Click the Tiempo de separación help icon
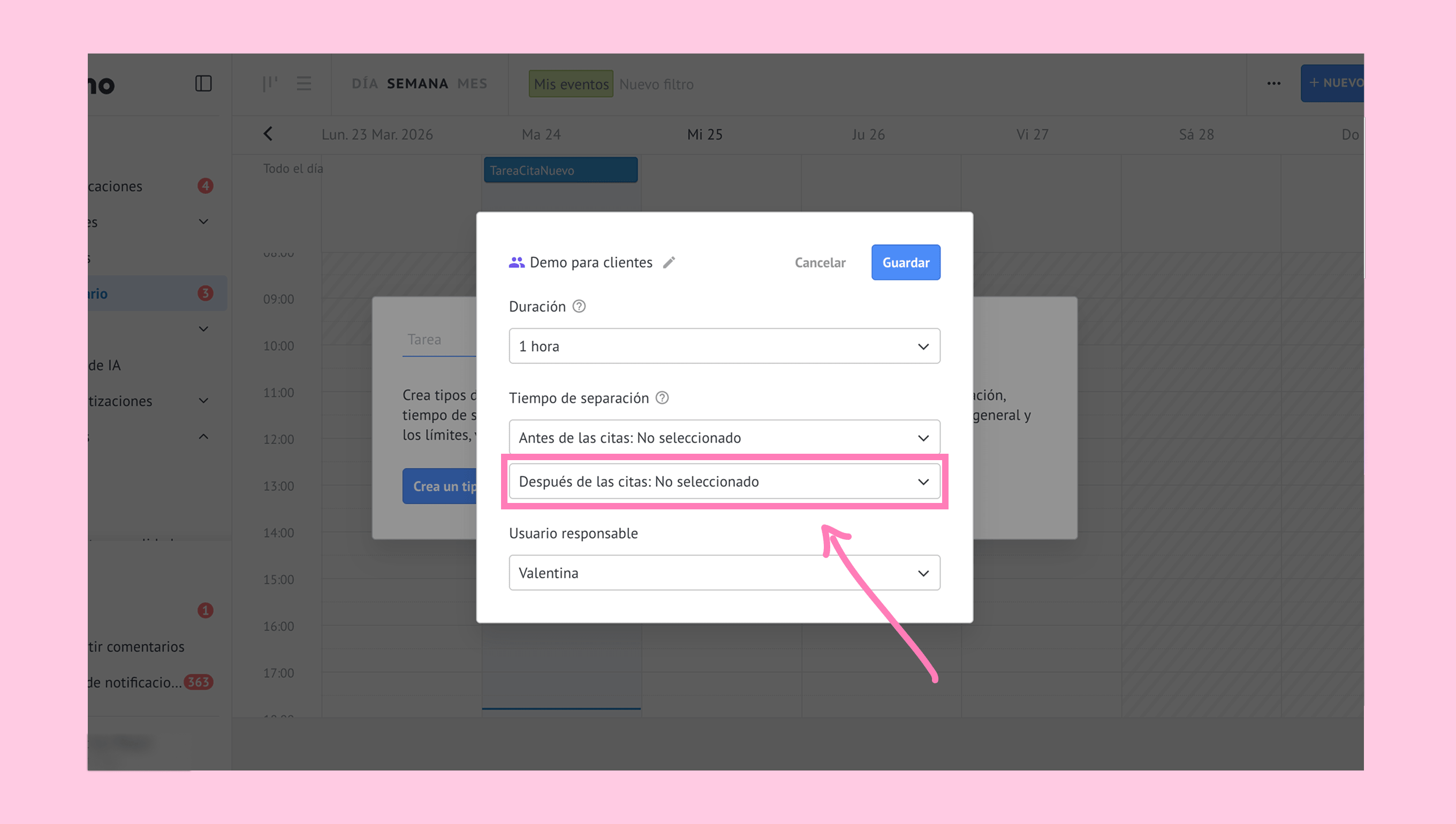This screenshot has height=824, width=1456. pyautogui.click(x=662, y=398)
